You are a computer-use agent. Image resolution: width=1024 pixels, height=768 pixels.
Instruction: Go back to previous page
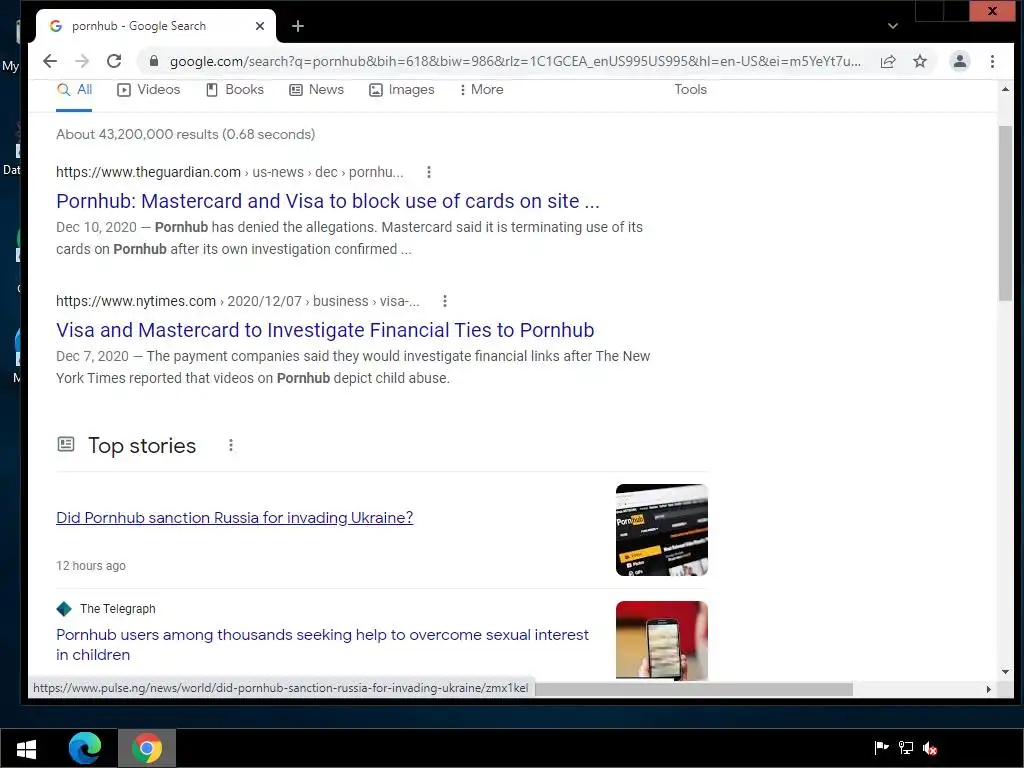[x=50, y=61]
